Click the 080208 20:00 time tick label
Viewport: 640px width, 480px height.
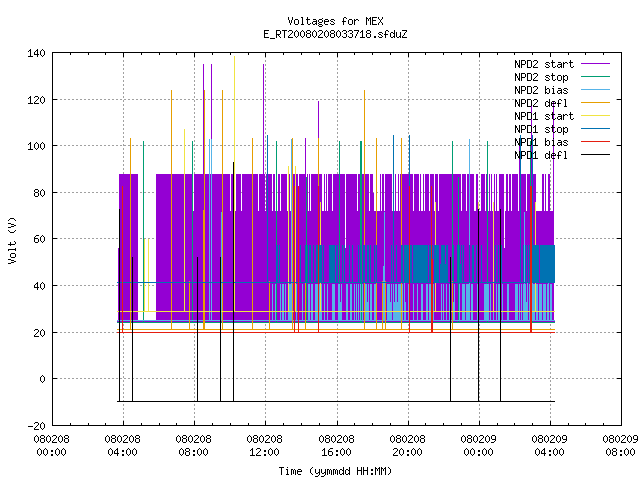point(407,445)
